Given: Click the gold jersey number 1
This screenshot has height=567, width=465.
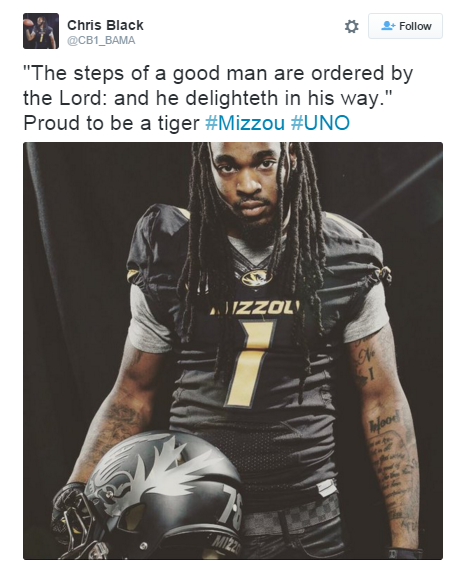Looking at the screenshot, I should (x=250, y=363).
